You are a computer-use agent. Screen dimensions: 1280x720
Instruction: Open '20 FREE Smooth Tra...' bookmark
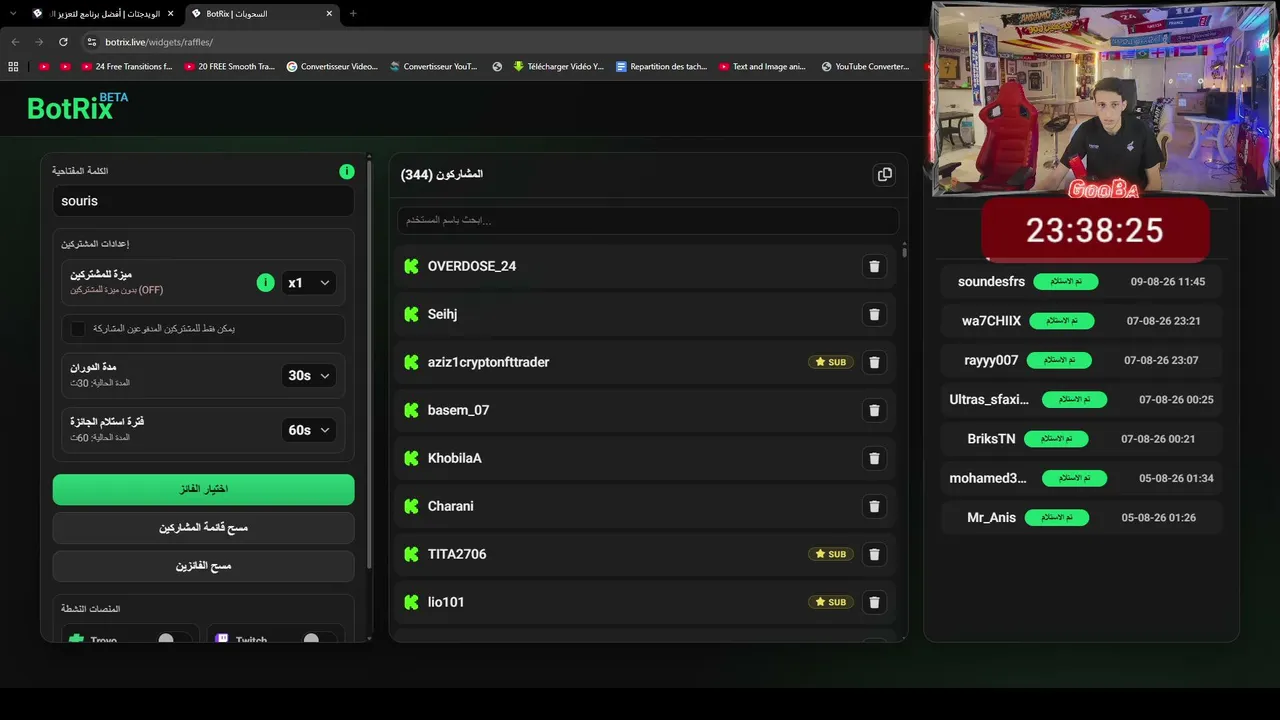coord(229,67)
